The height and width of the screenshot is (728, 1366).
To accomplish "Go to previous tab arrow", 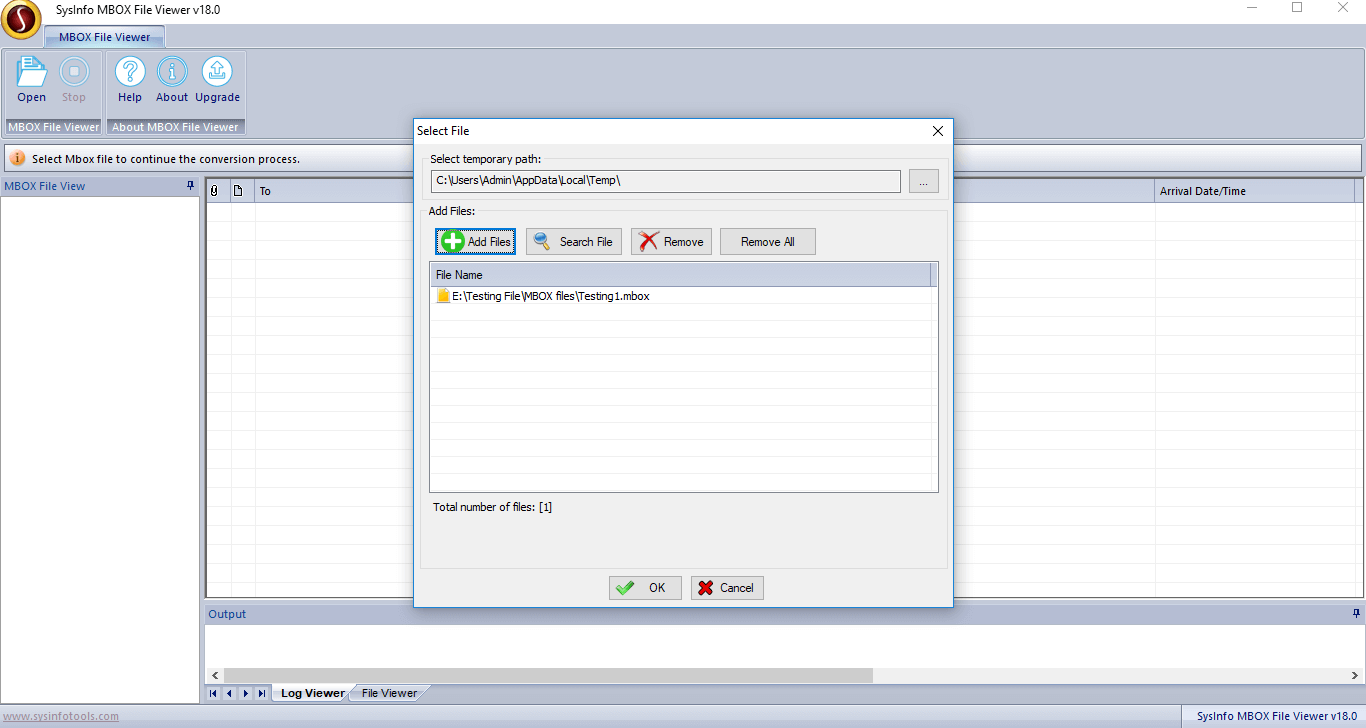I will (229, 693).
